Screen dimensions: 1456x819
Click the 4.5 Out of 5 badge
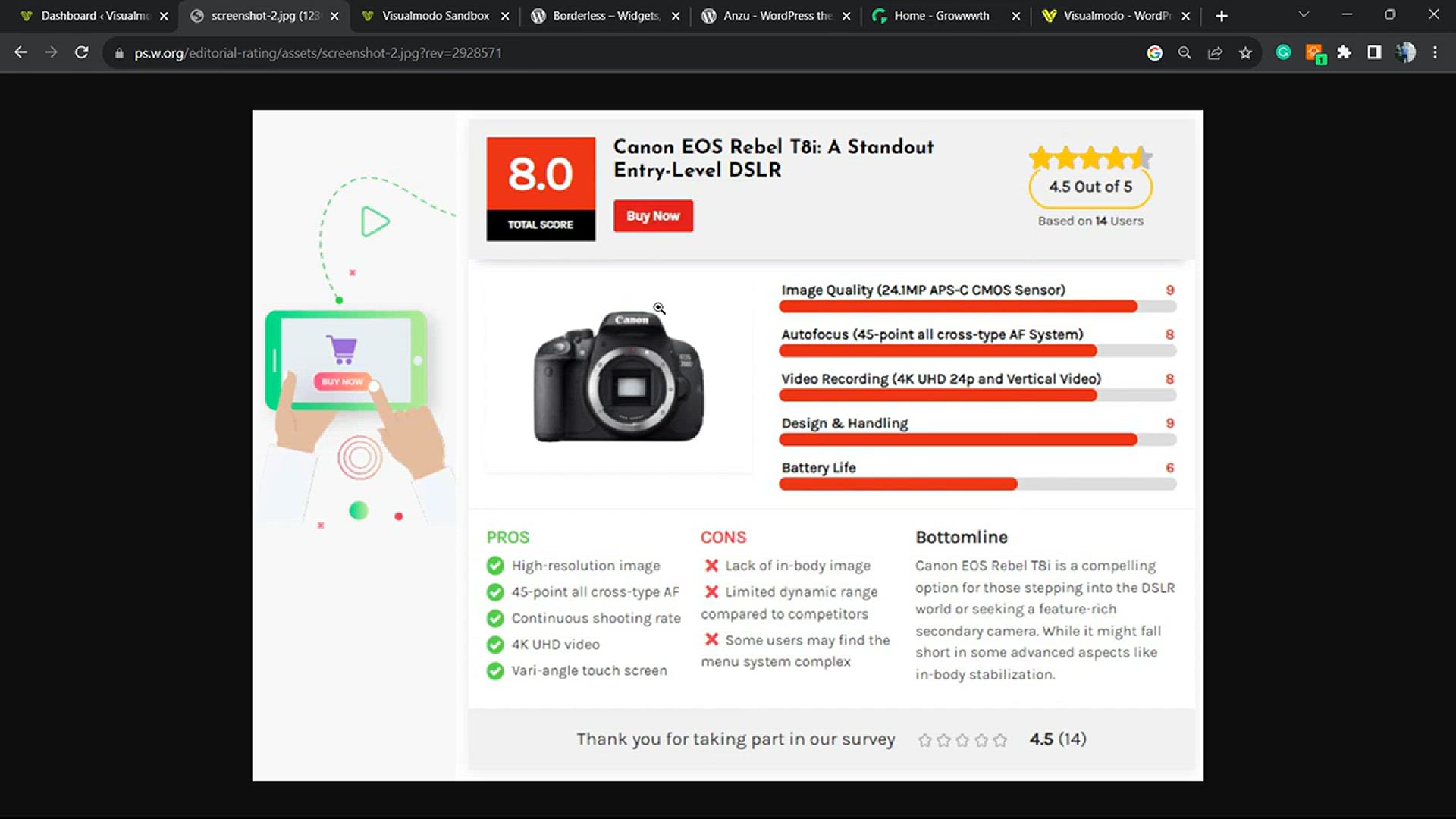pos(1090,187)
